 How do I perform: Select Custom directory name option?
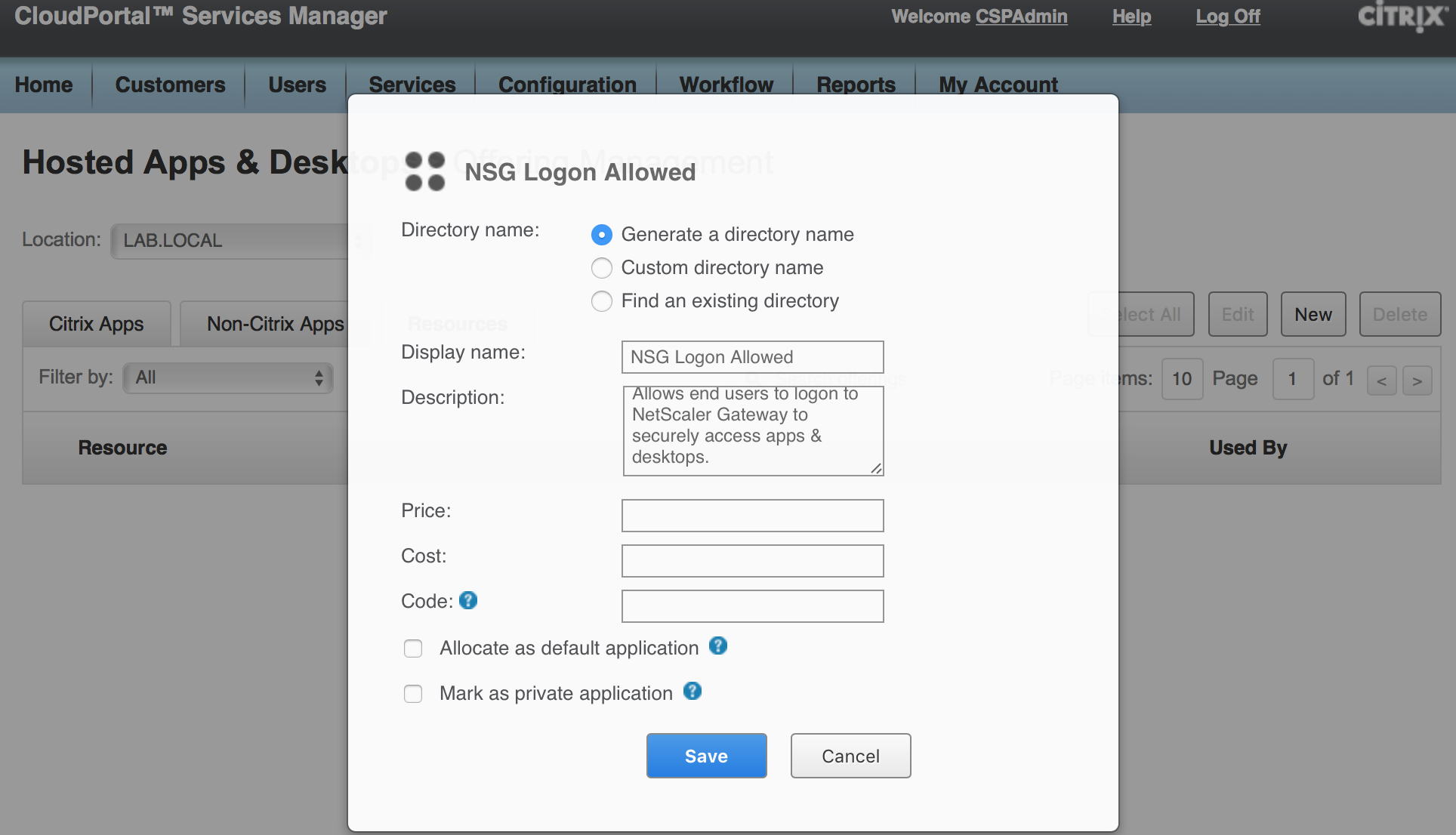pos(602,268)
